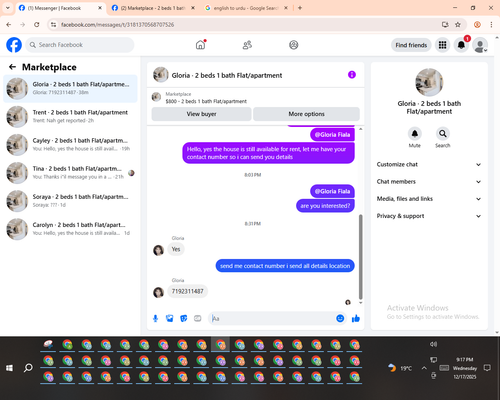
Task: Open the emoji picker in message box
Action: (340, 319)
